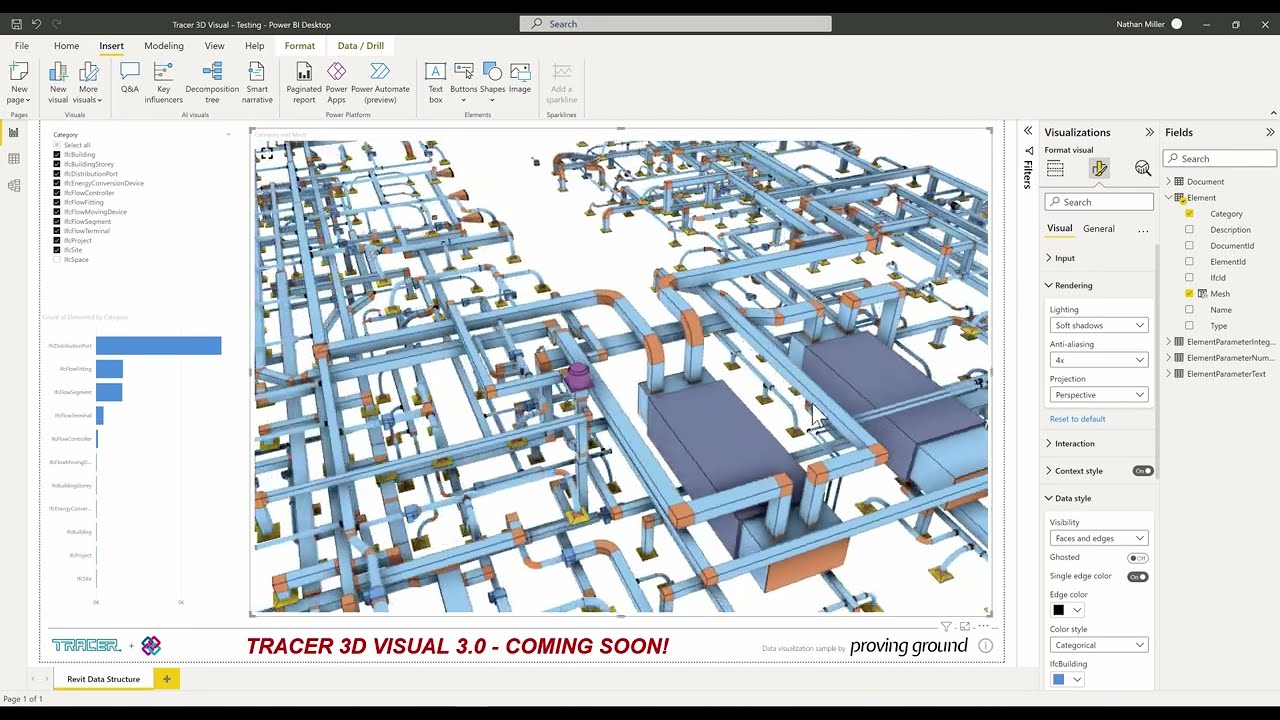Insert a Text box
Viewport: 1280px width, 720px height.
click(435, 82)
